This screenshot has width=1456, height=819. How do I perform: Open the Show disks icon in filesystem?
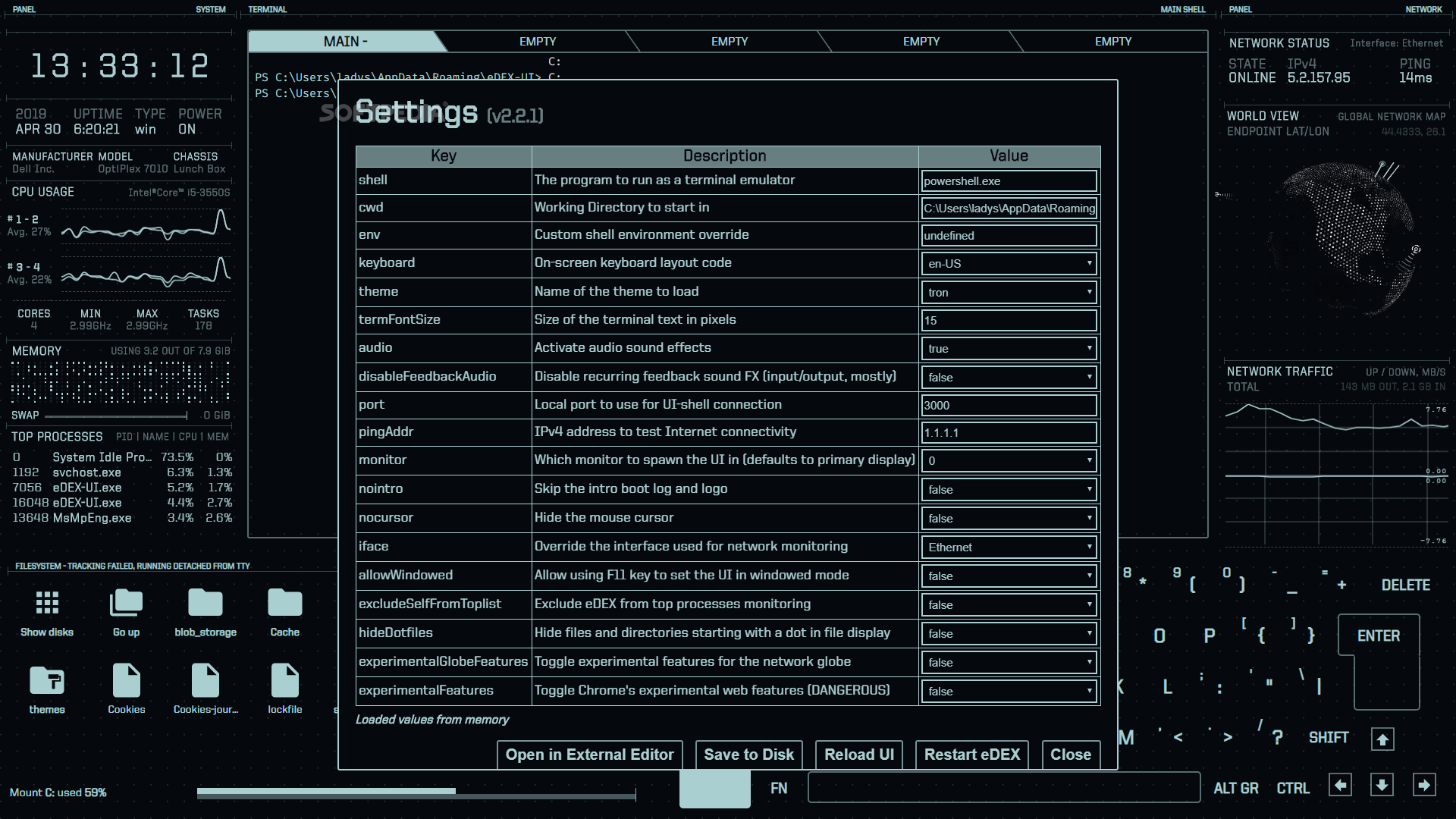tap(47, 613)
